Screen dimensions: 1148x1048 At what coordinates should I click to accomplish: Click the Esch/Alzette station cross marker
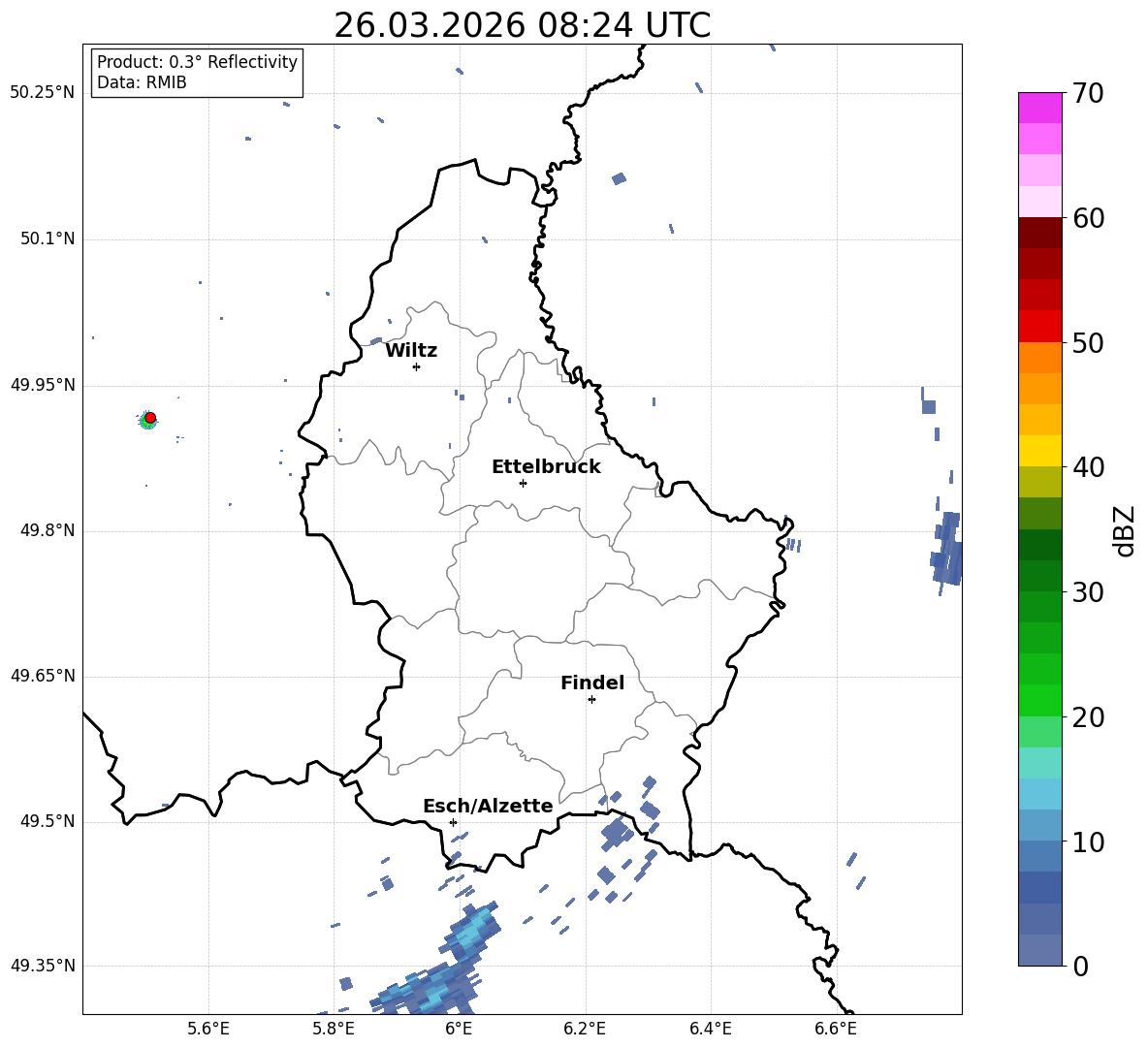pyautogui.click(x=453, y=822)
